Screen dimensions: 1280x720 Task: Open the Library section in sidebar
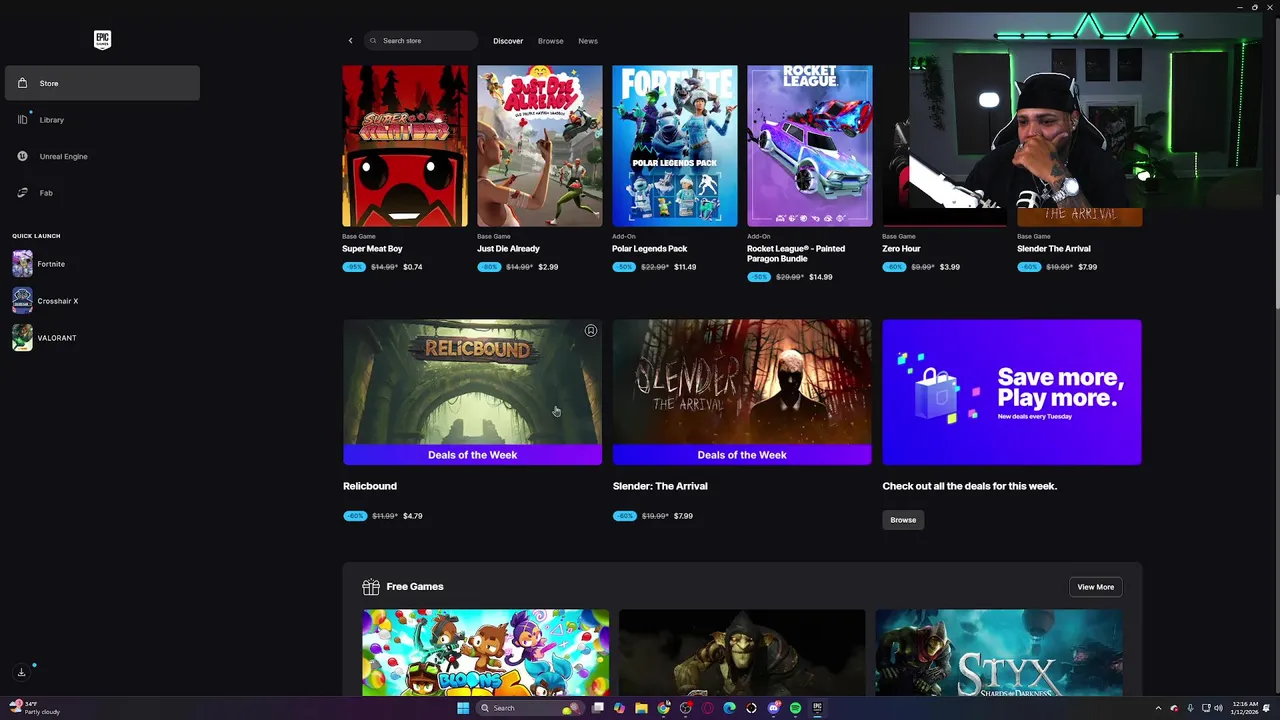click(x=102, y=120)
